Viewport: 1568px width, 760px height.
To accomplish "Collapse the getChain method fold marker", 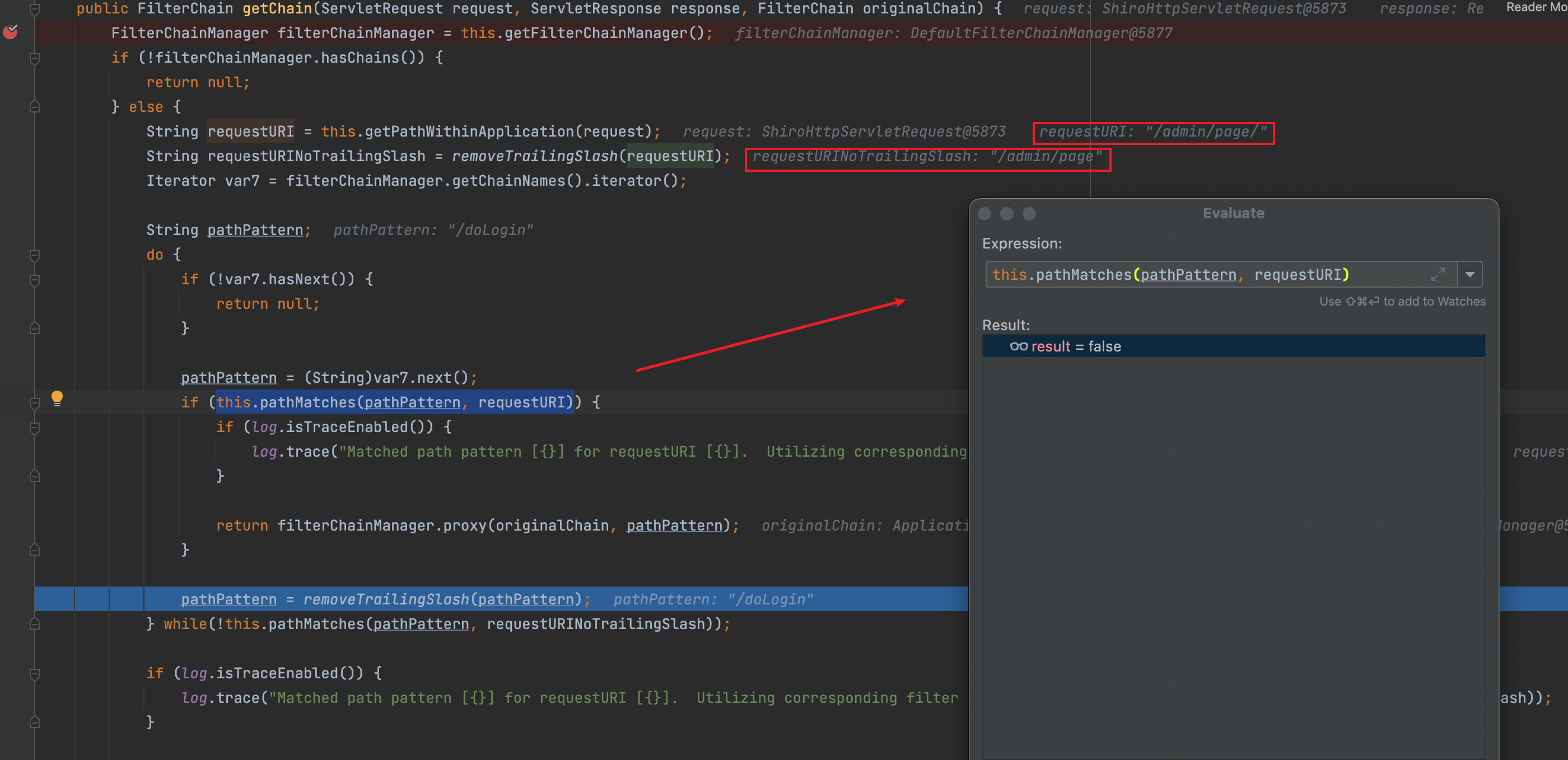I will pyautogui.click(x=35, y=8).
